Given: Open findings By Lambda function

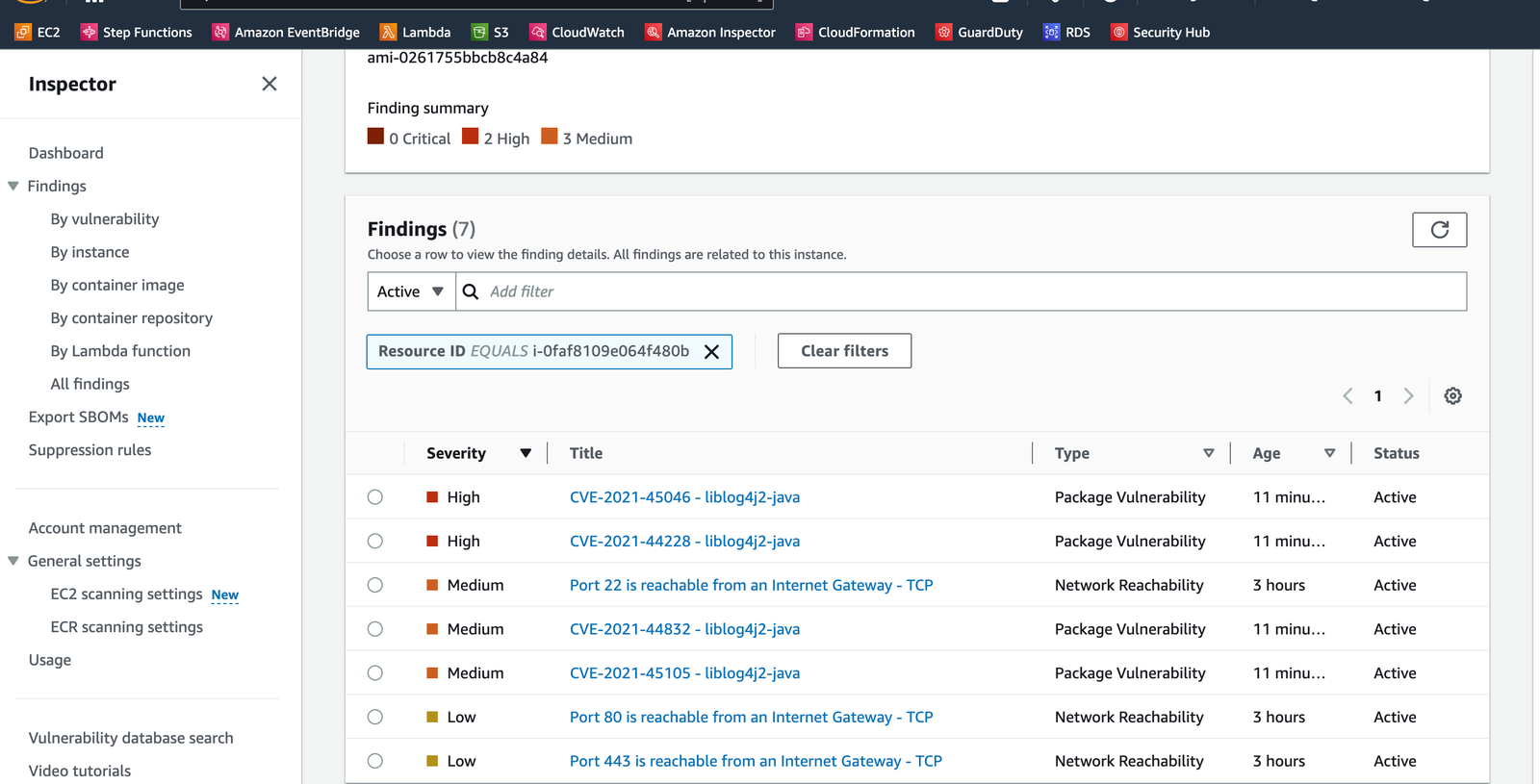Looking at the screenshot, I should (x=120, y=351).
